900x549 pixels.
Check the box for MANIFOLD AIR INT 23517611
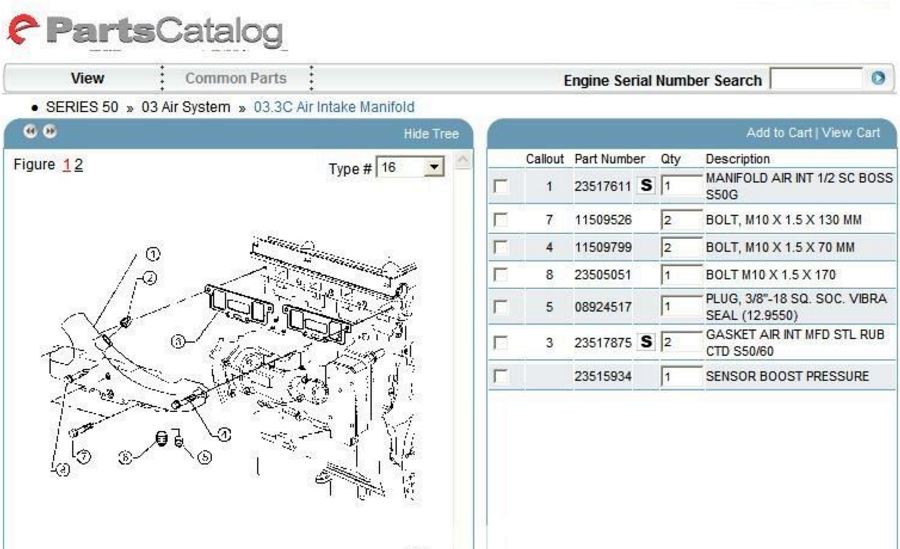point(501,186)
